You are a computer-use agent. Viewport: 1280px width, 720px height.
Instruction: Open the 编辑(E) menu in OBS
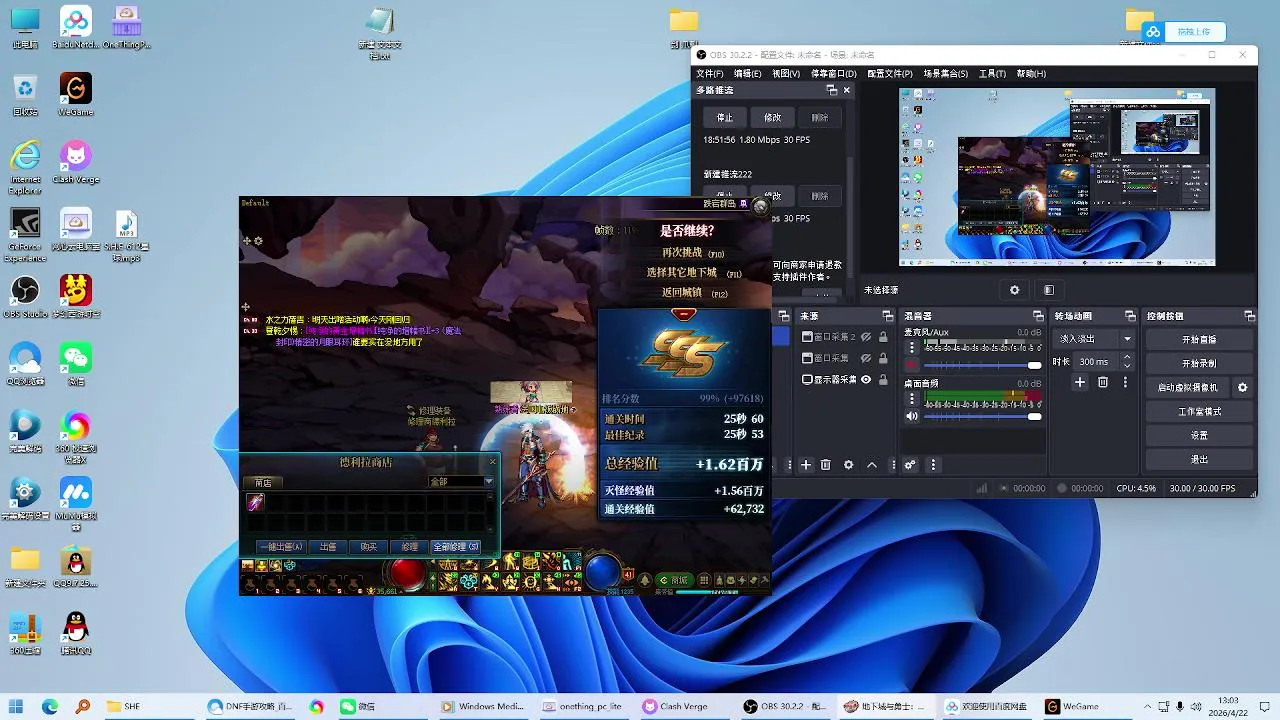tap(747, 73)
